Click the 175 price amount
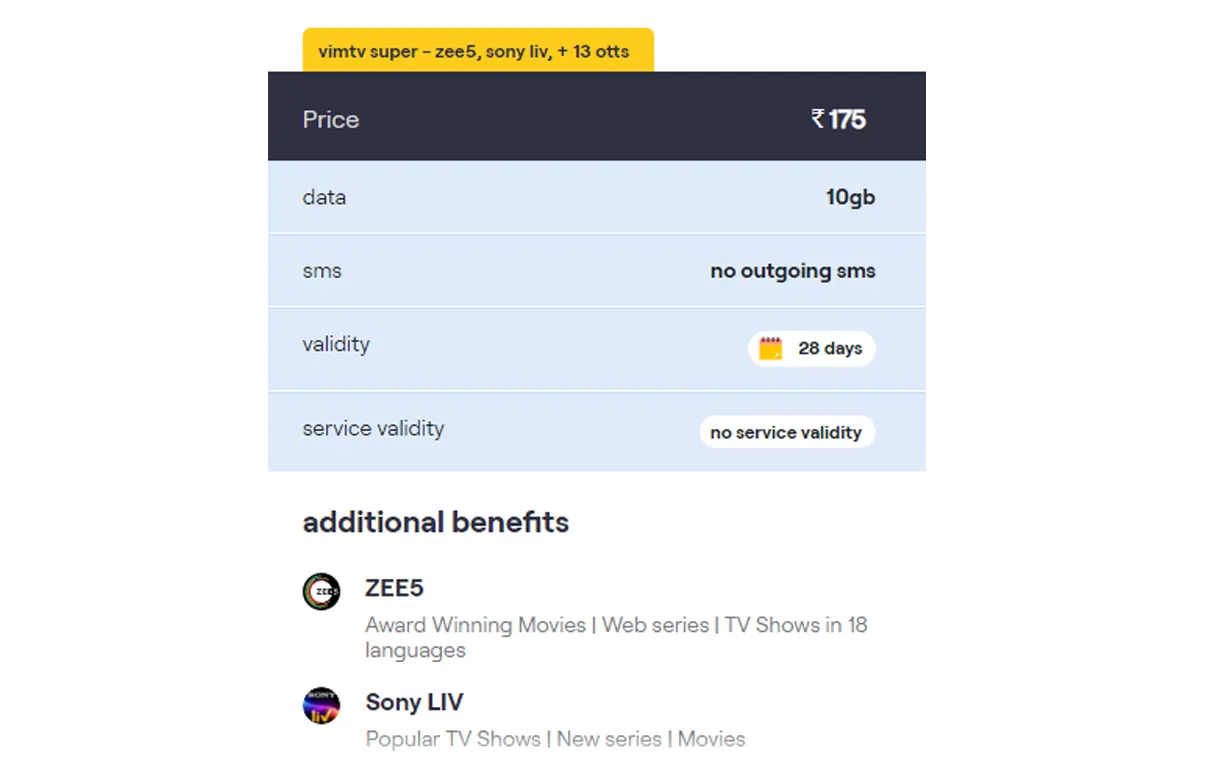The image size is (1207, 777). [x=847, y=120]
